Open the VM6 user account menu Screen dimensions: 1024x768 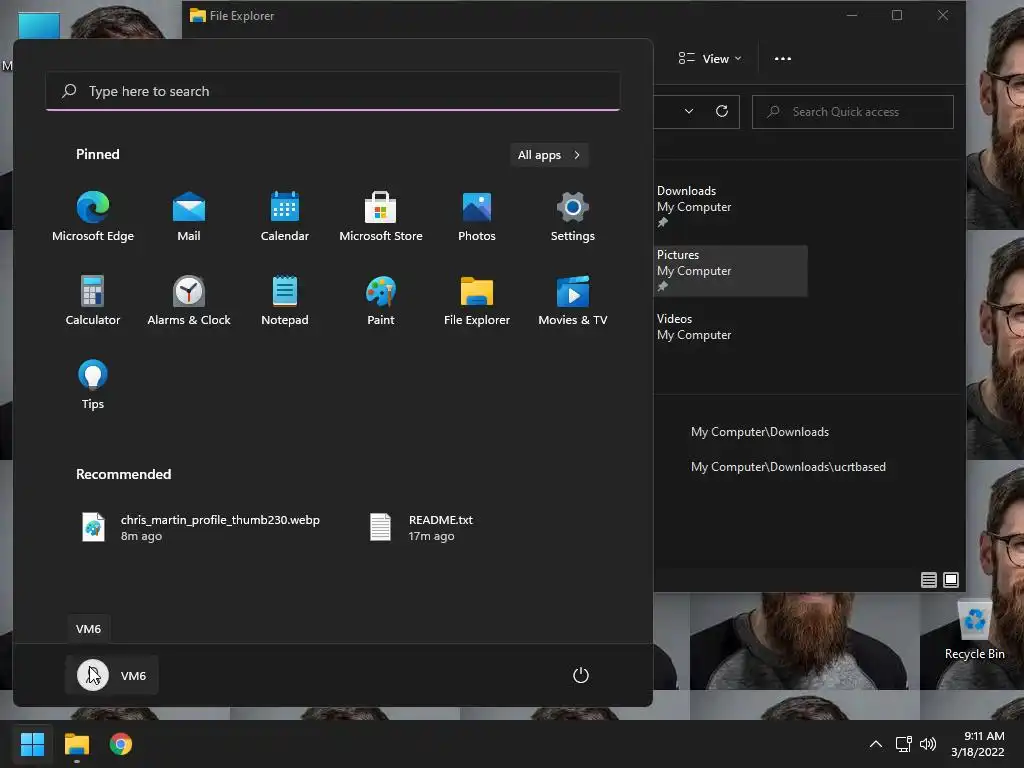[112, 675]
